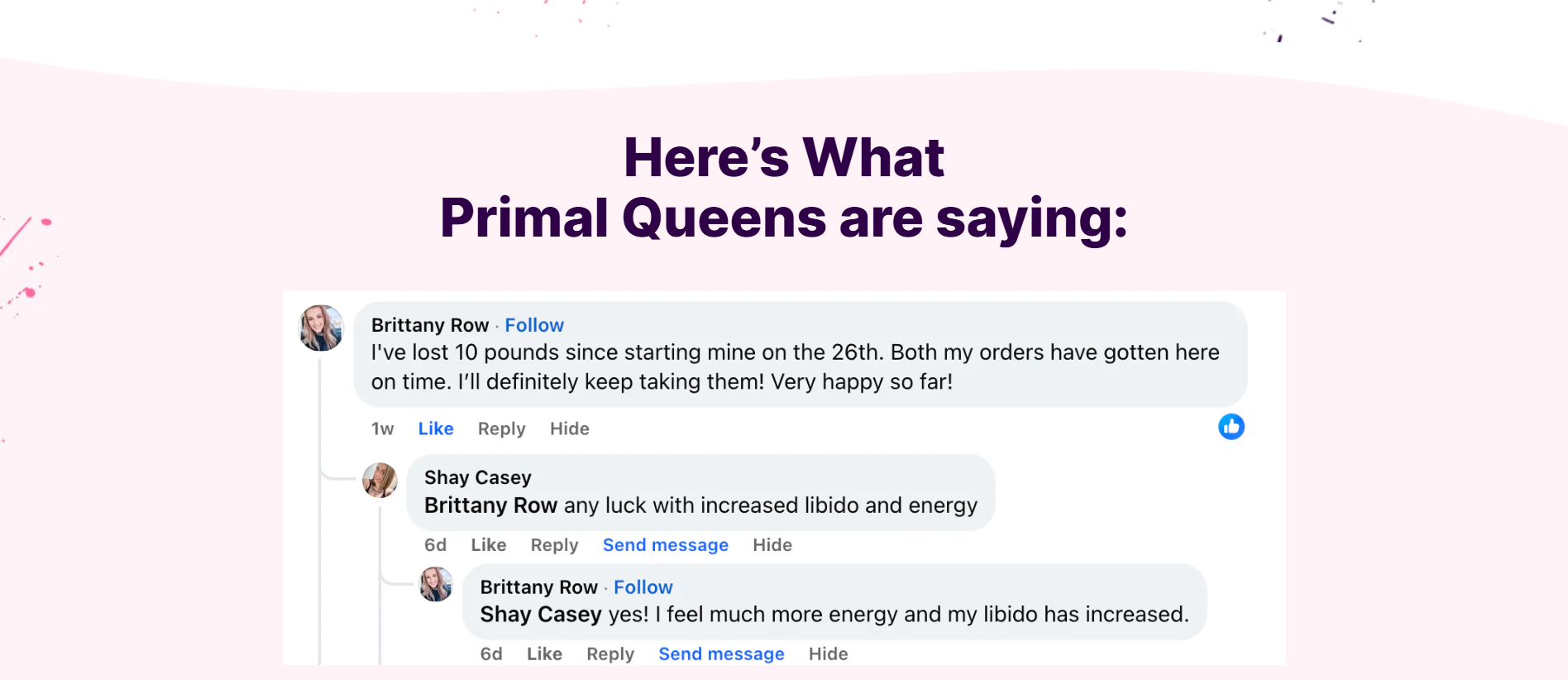Like Shay Casey's libido question comment
This screenshot has width=1568, height=680.
pos(489,545)
